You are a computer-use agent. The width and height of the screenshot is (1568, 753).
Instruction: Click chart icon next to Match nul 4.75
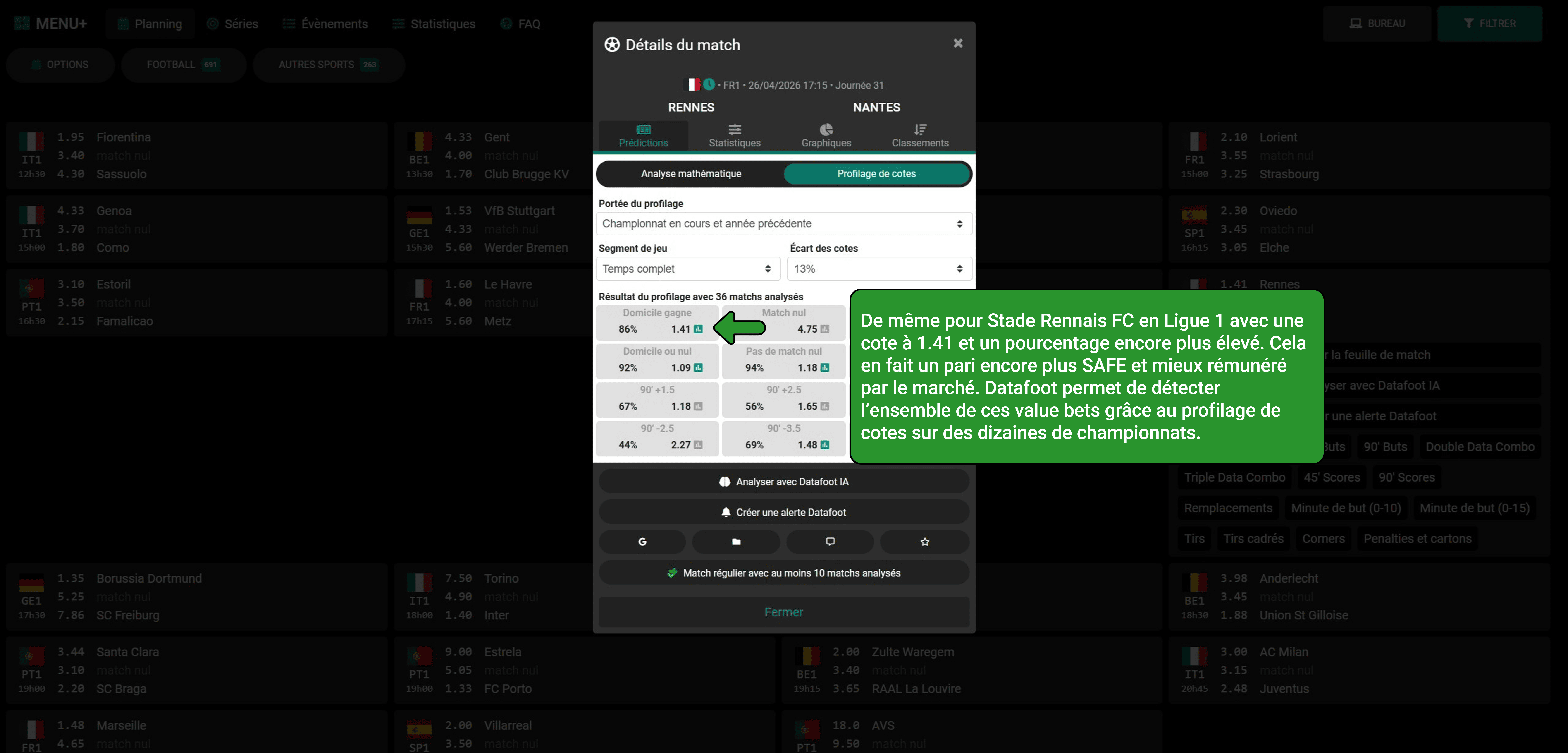coord(825,329)
